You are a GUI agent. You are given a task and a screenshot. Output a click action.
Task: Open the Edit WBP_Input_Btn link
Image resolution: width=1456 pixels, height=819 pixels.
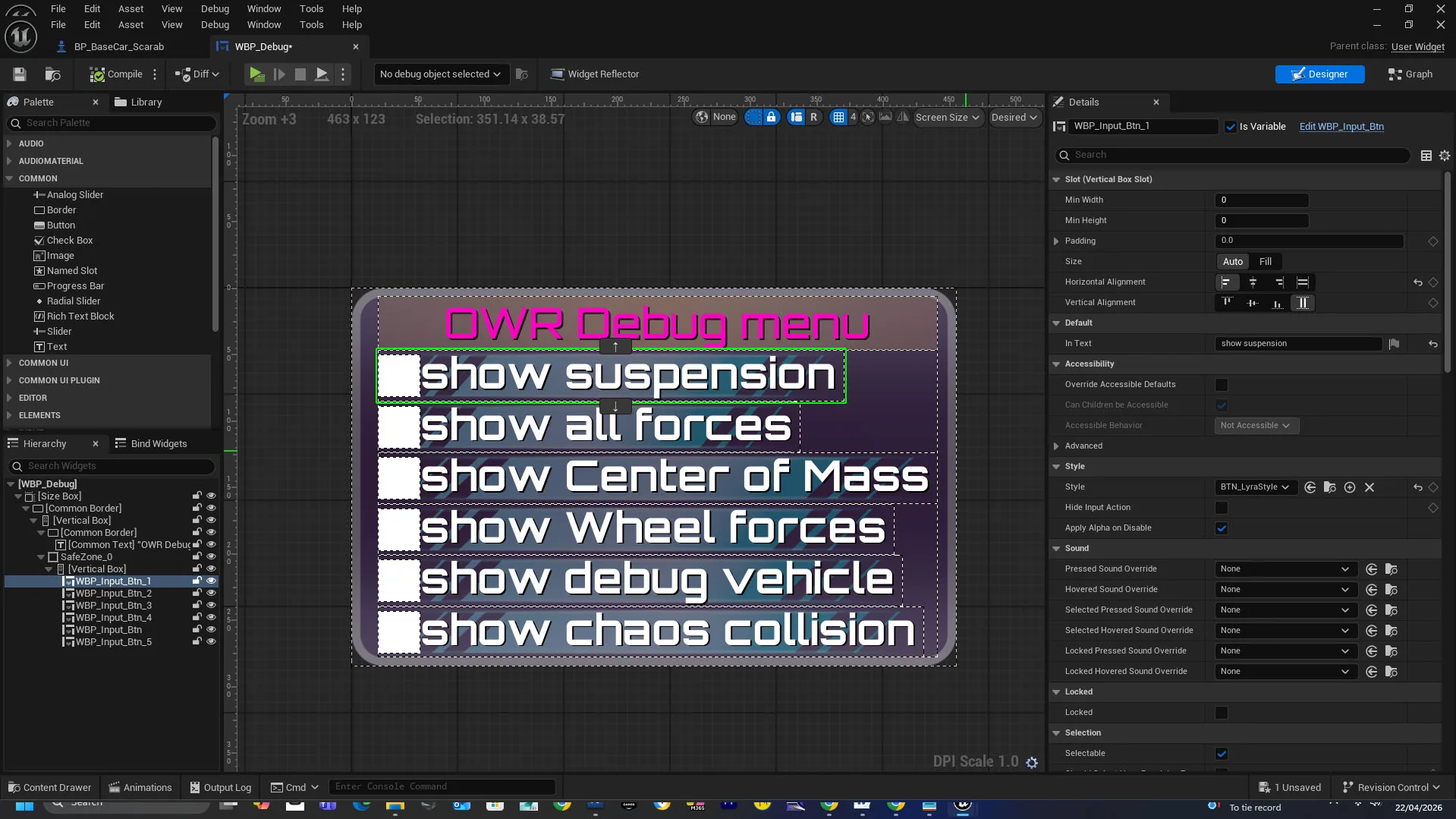click(x=1341, y=127)
